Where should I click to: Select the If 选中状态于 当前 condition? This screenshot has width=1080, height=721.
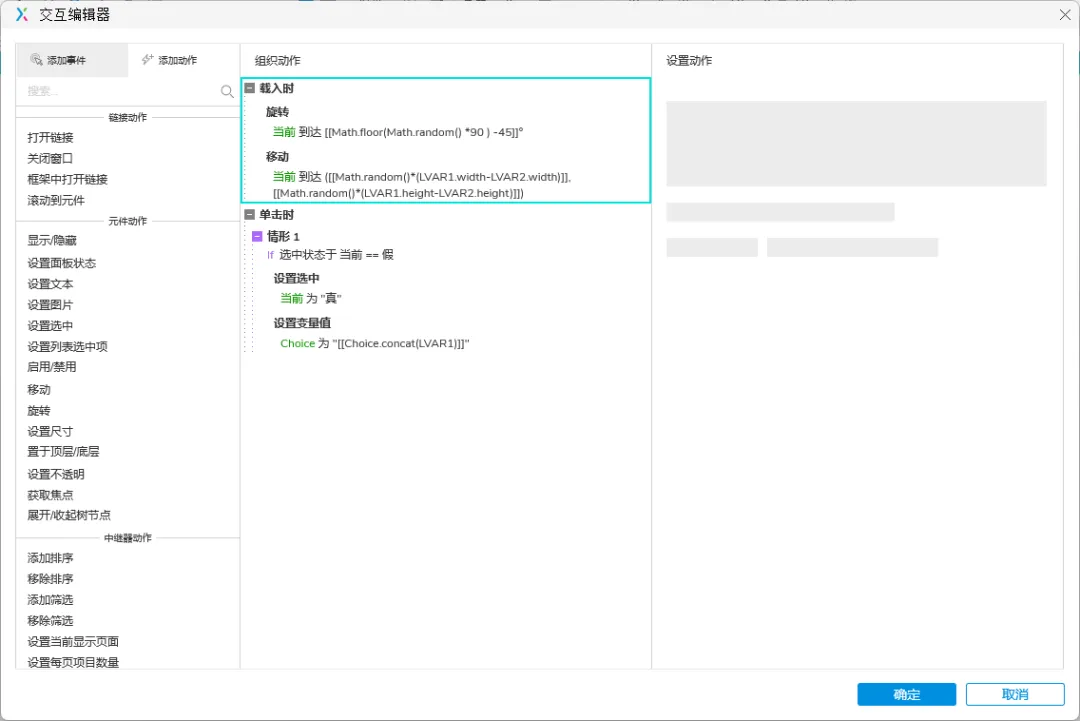[x=330, y=255]
